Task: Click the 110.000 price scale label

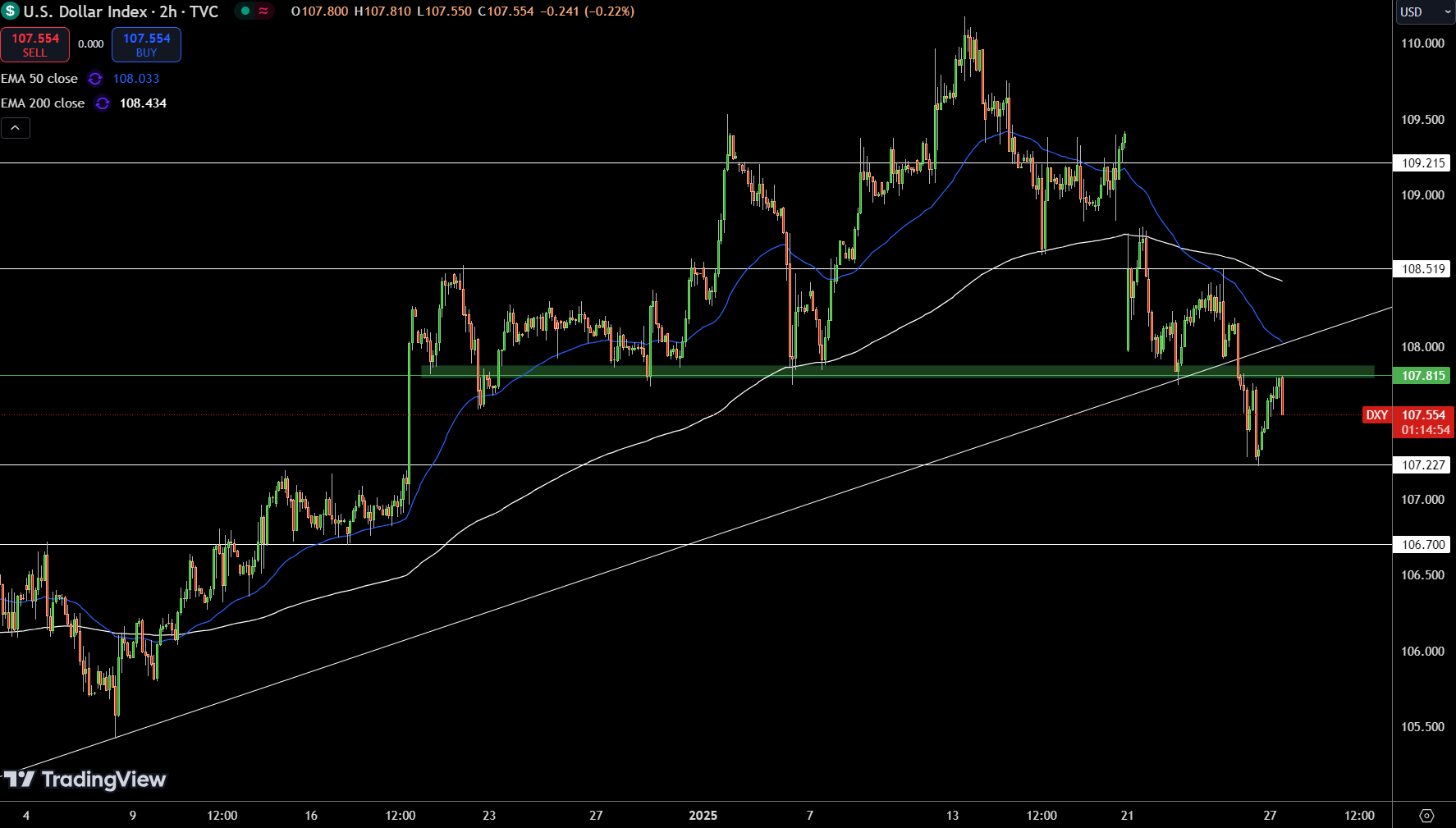Action: coord(1422,43)
